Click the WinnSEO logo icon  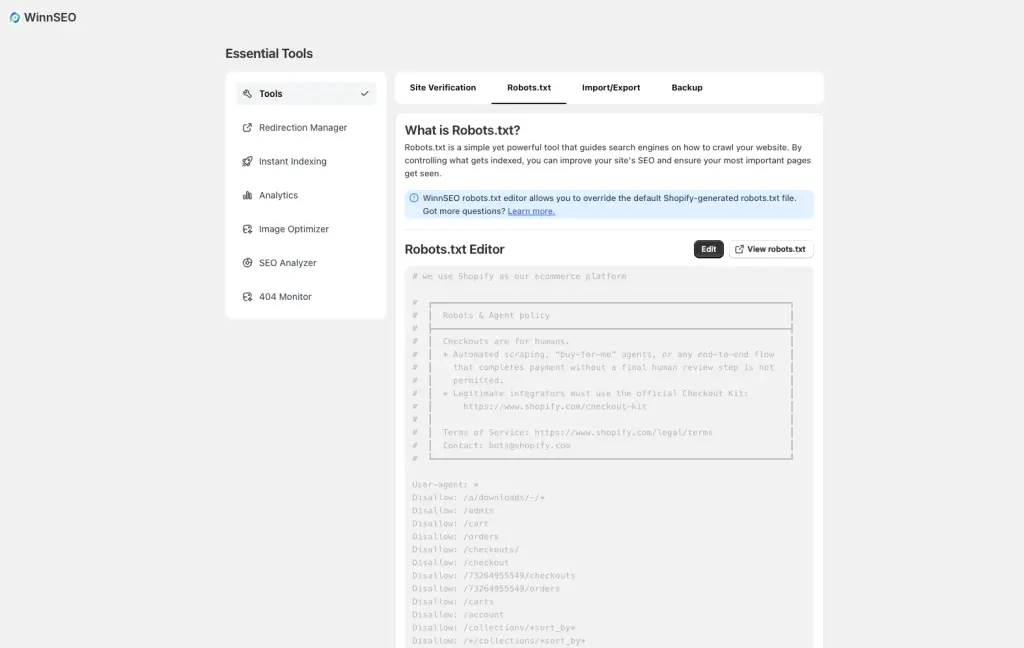tap(14, 18)
